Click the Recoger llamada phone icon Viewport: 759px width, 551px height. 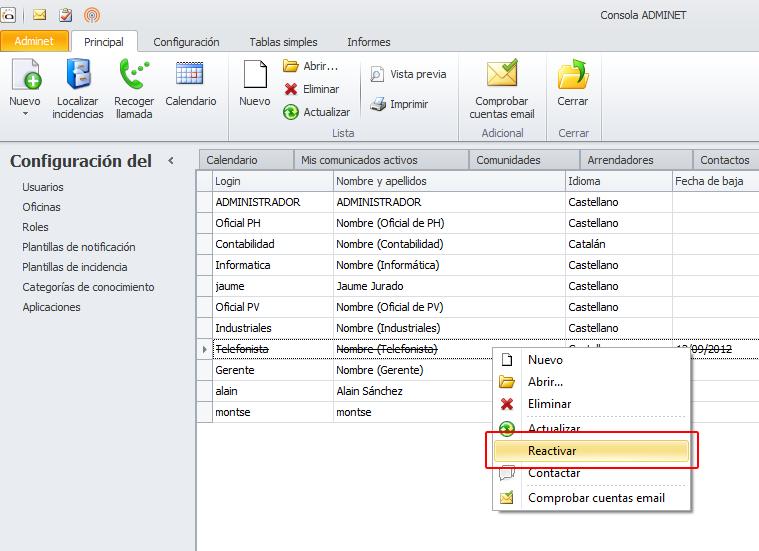pos(133,76)
